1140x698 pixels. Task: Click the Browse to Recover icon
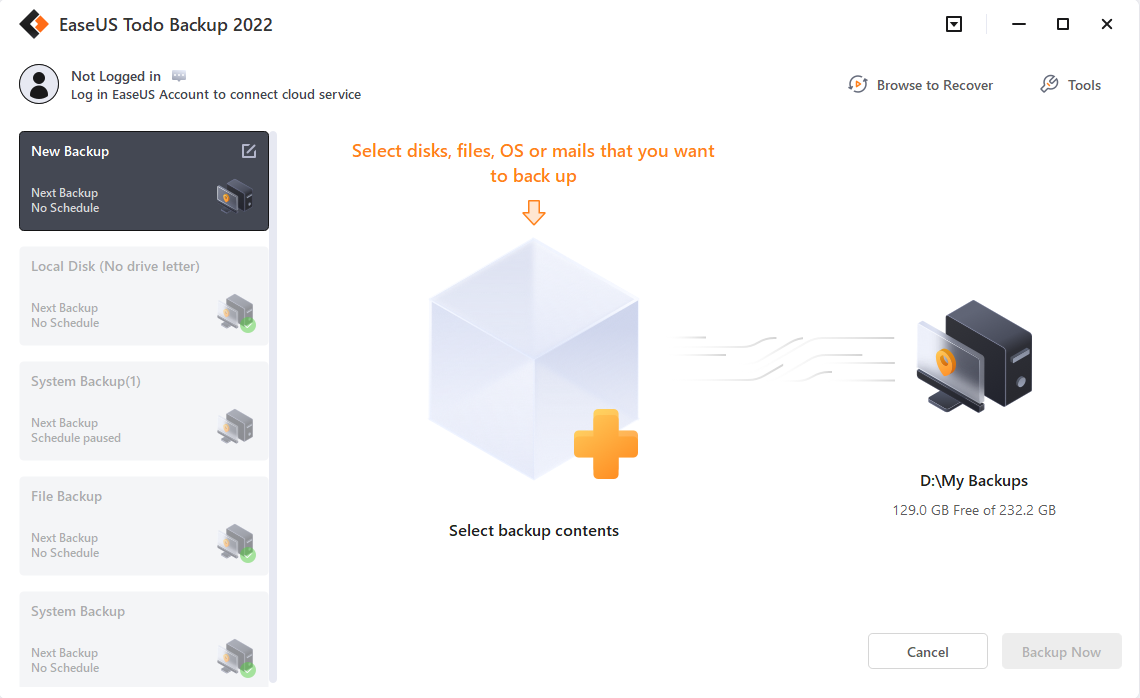(857, 85)
